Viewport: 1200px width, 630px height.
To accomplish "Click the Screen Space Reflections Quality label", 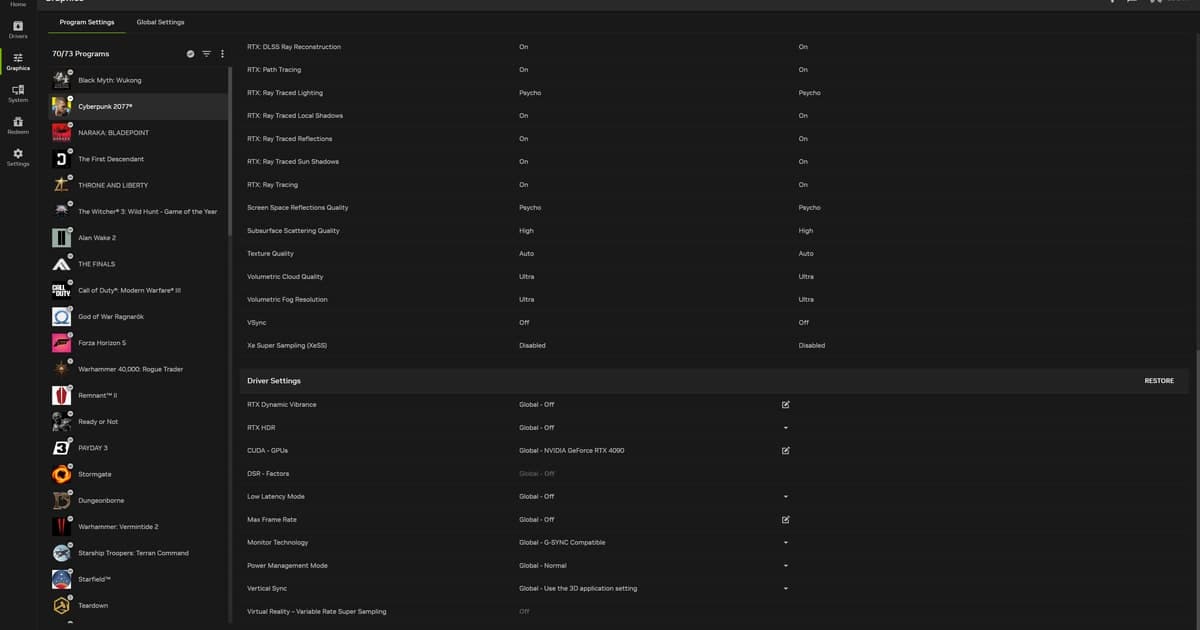I will 298,208.
